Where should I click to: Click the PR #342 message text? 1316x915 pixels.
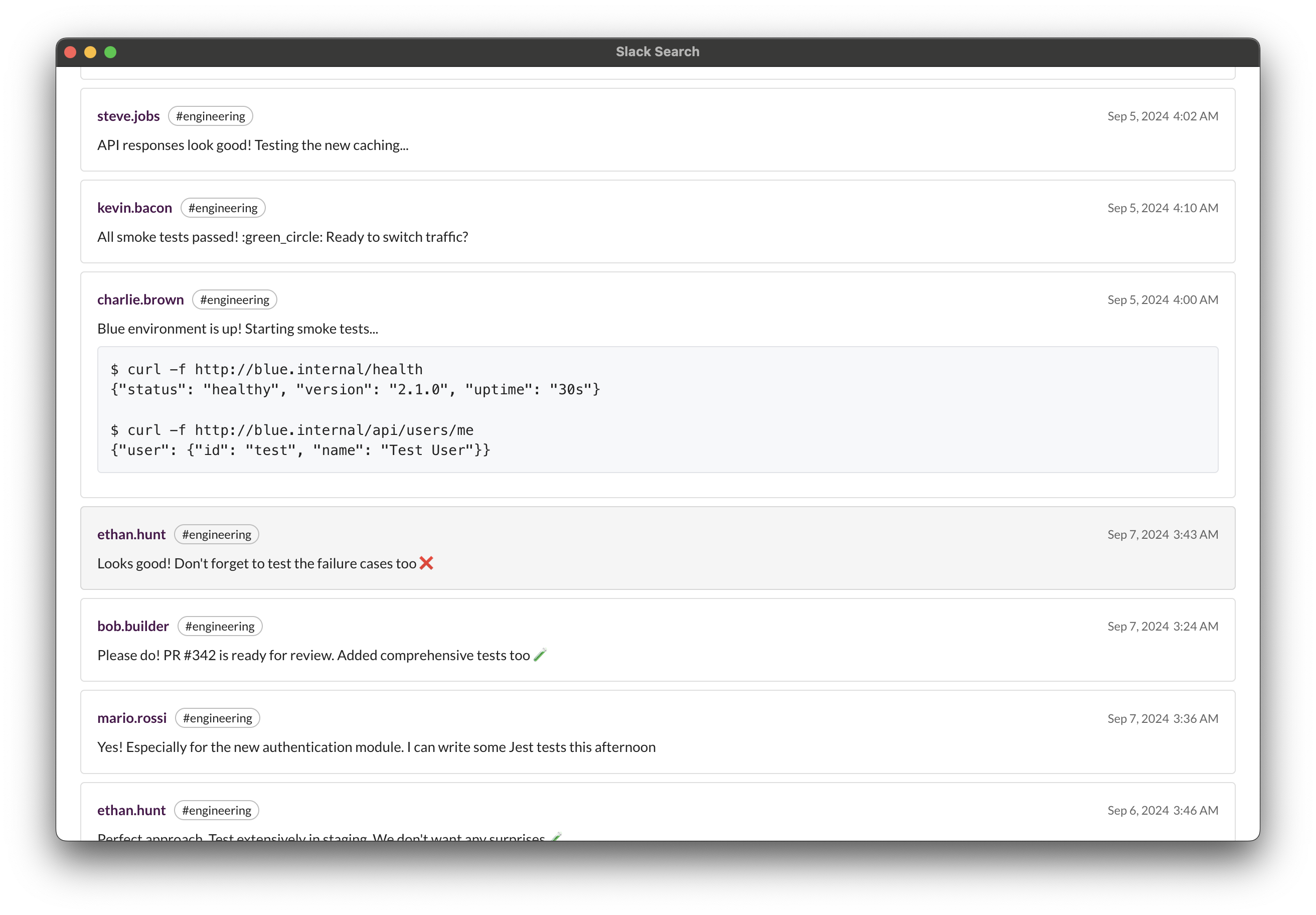[313, 655]
